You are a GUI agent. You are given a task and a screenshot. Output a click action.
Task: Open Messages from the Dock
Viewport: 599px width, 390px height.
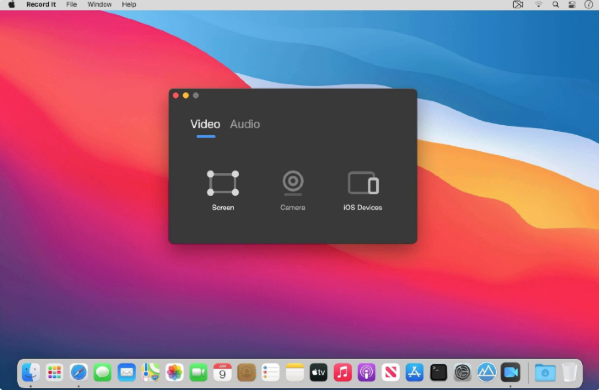click(x=102, y=372)
